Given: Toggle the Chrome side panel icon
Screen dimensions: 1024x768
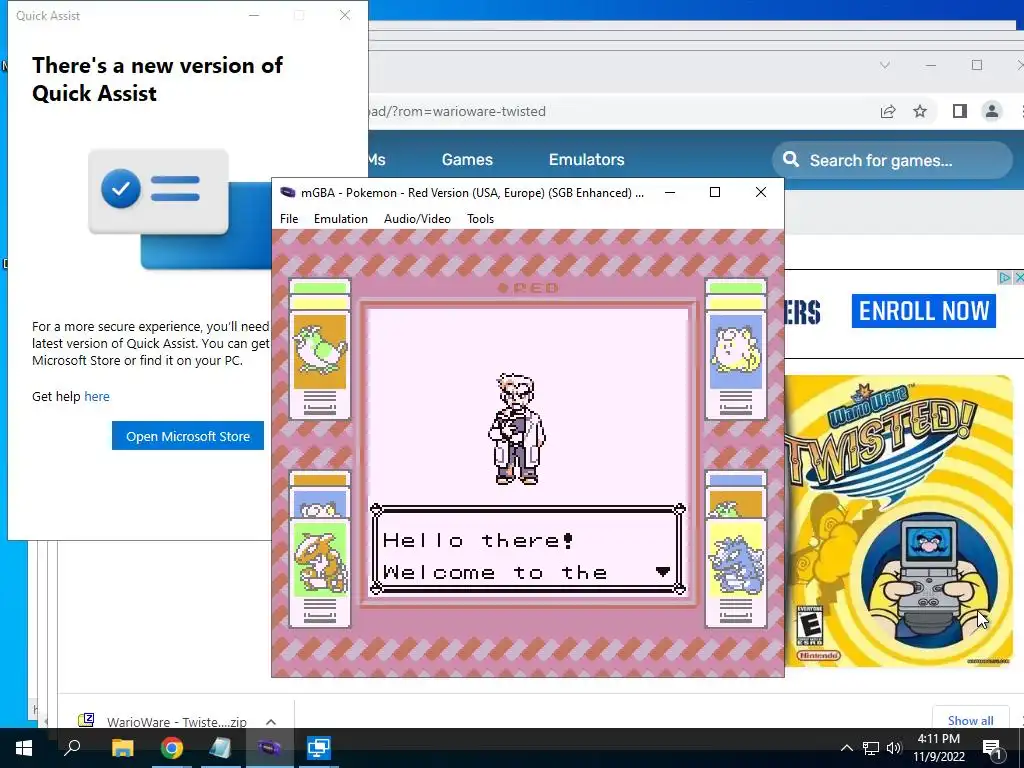Looking at the screenshot, I should coord(959,112).
